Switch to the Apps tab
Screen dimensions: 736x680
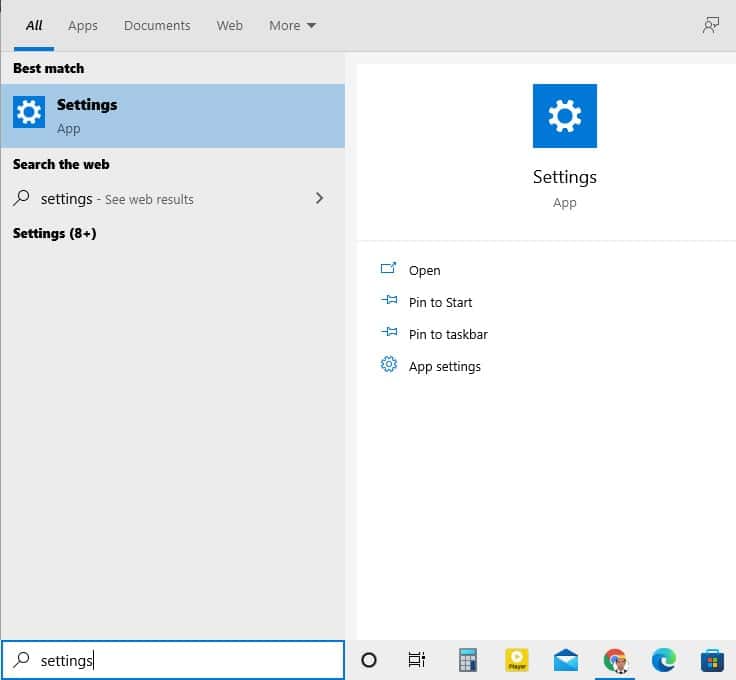(83, 26)
